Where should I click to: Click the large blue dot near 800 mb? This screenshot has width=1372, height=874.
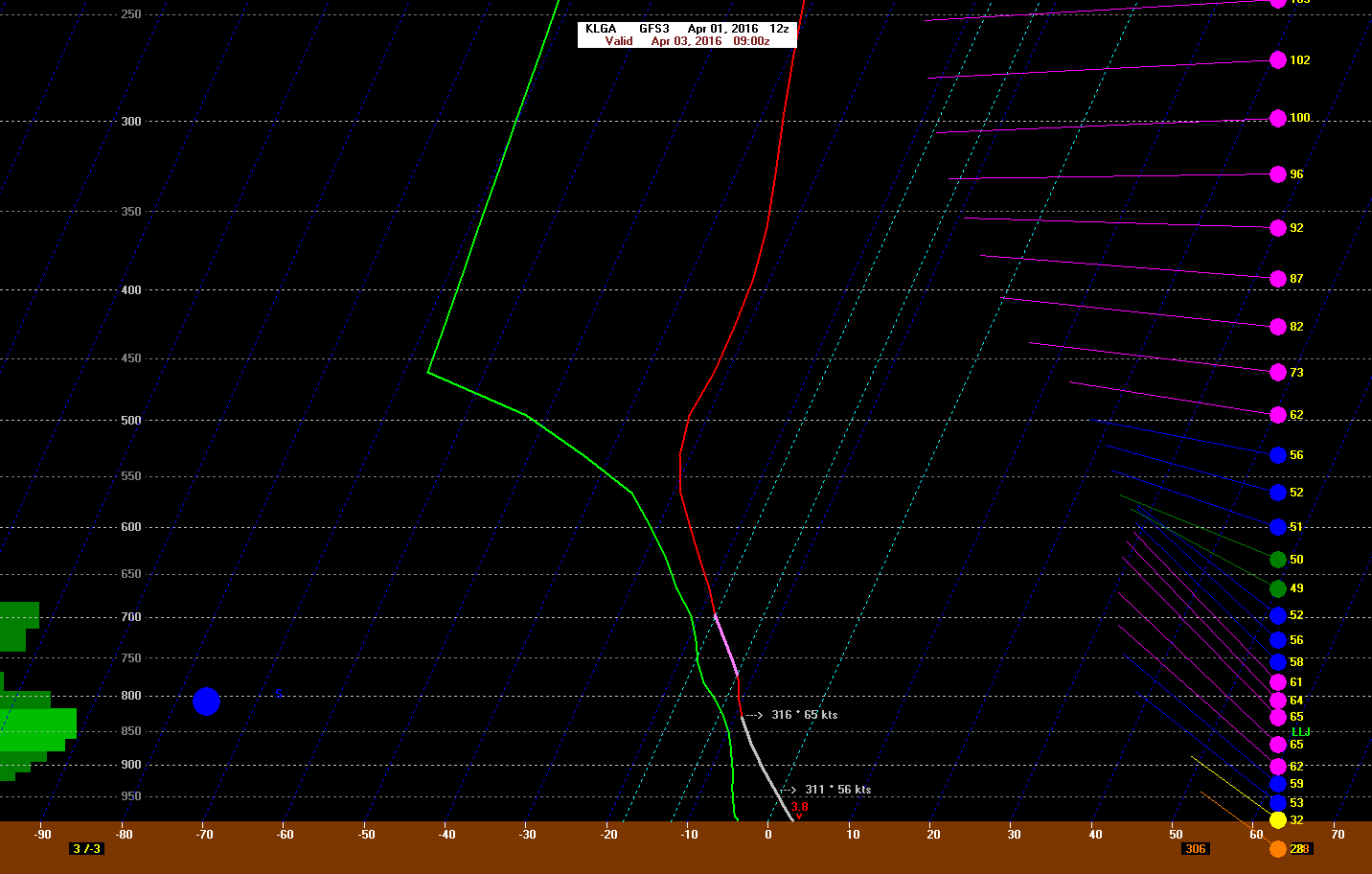[x=206, y=701]
